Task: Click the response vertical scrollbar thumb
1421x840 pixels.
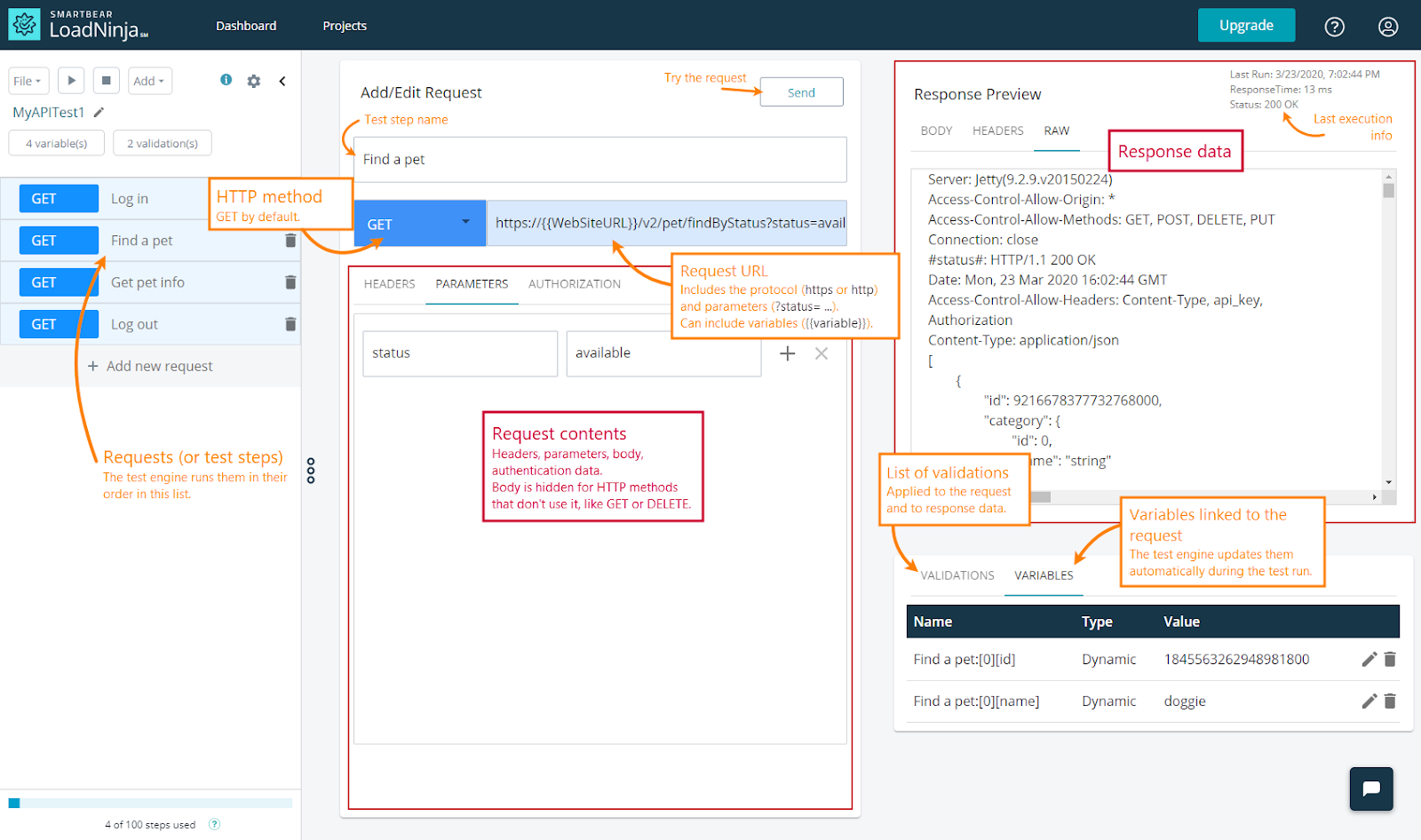Action: pyautogui.click(x=1388, y=190)
